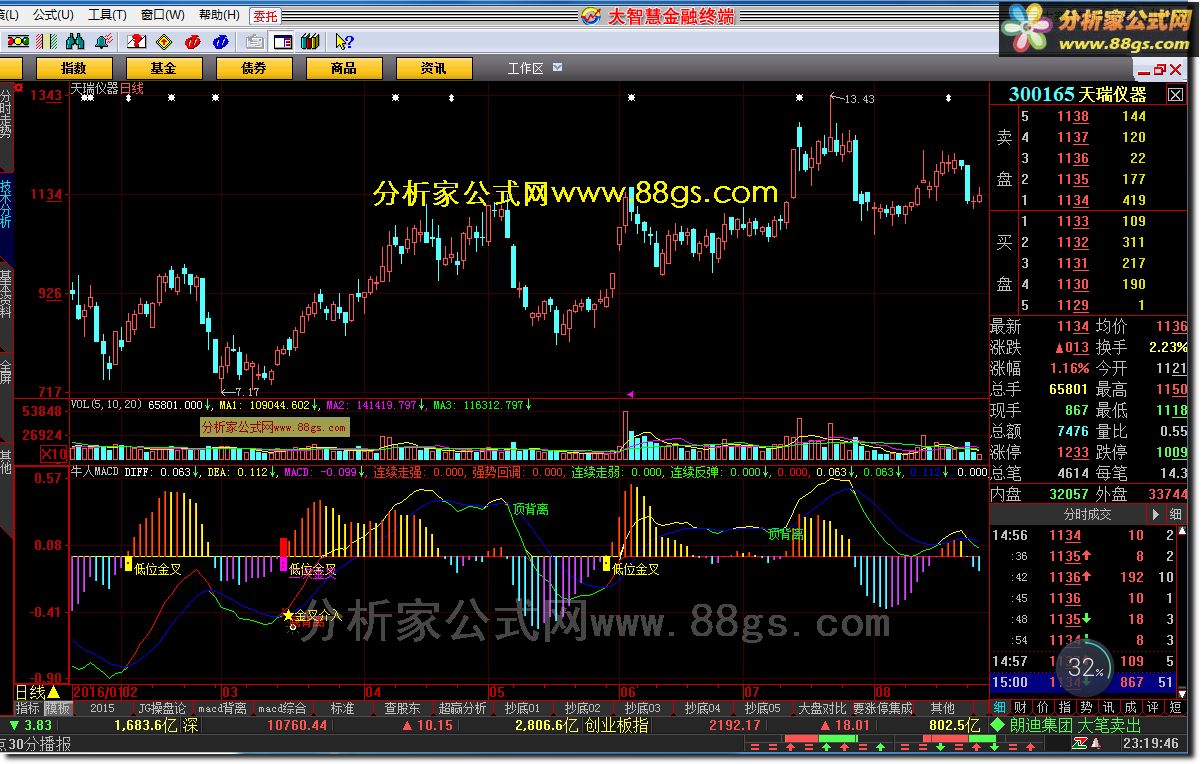The image size is (1201, 764).
Task: Click the alarm bell alert icon
Action: coord(102,42)
